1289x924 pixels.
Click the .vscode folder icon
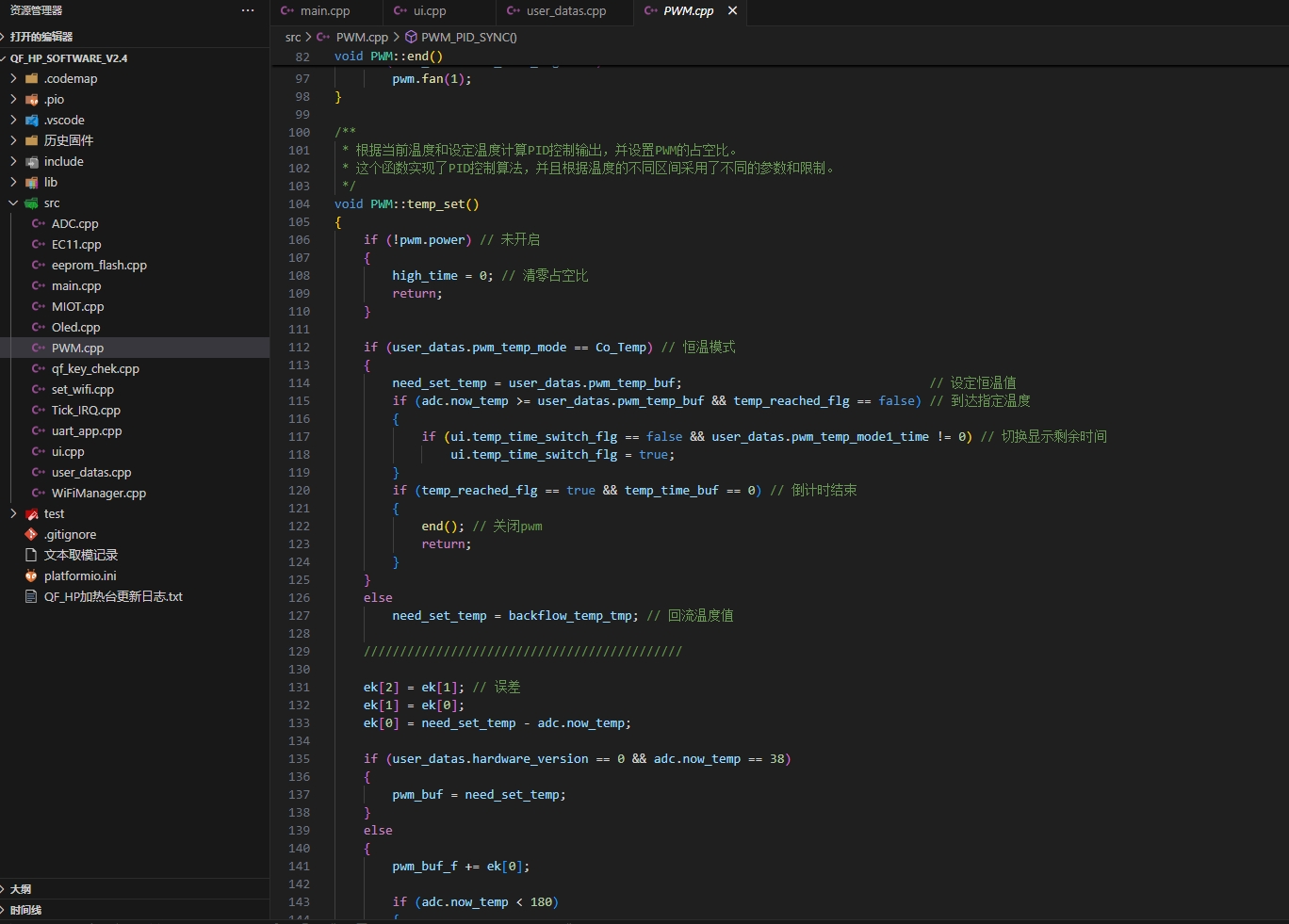31,120
